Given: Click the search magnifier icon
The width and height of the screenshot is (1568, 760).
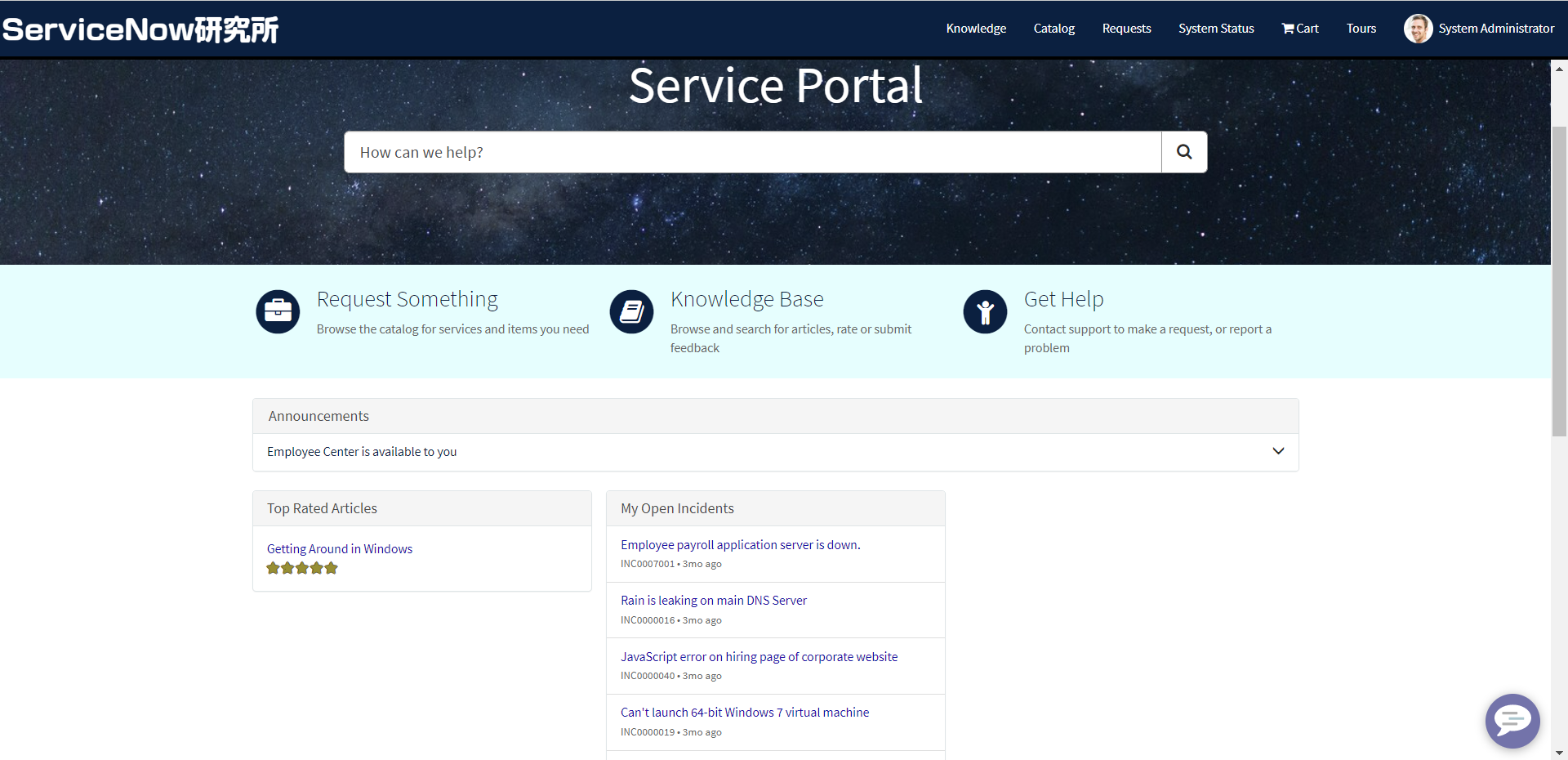Looking at the screenshot, I should pyautogui.click(x=1183, y=151).
